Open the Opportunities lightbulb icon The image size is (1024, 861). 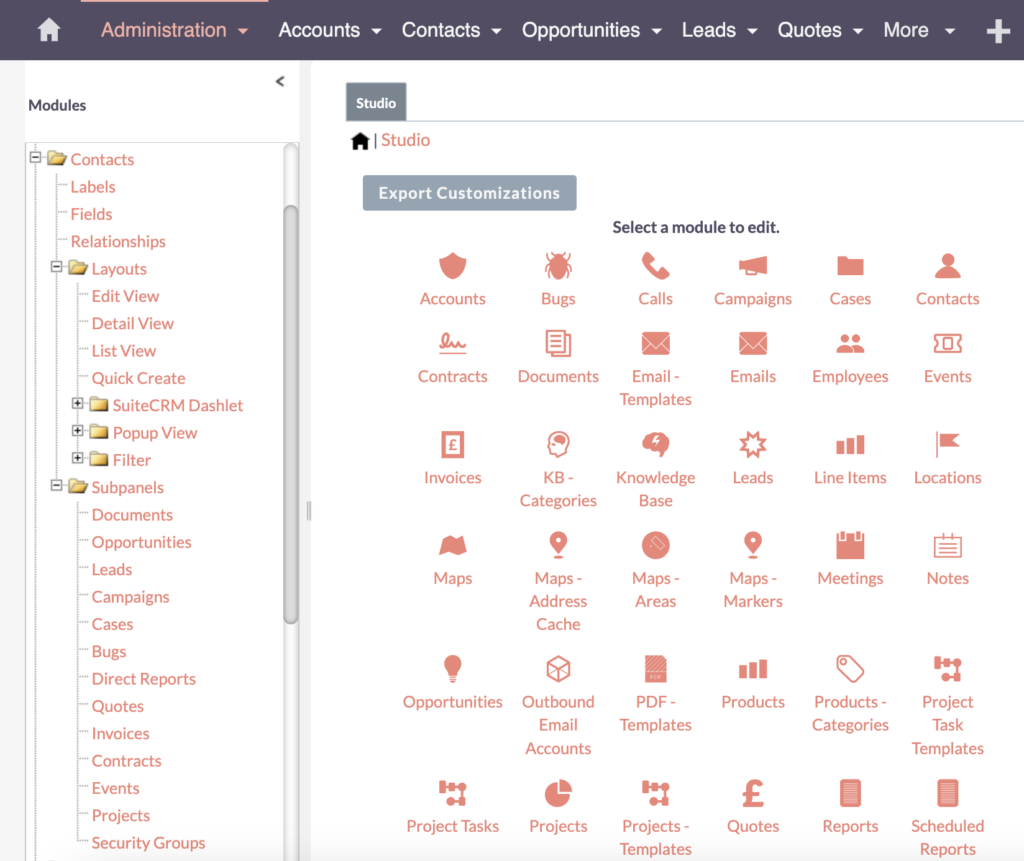453,669
